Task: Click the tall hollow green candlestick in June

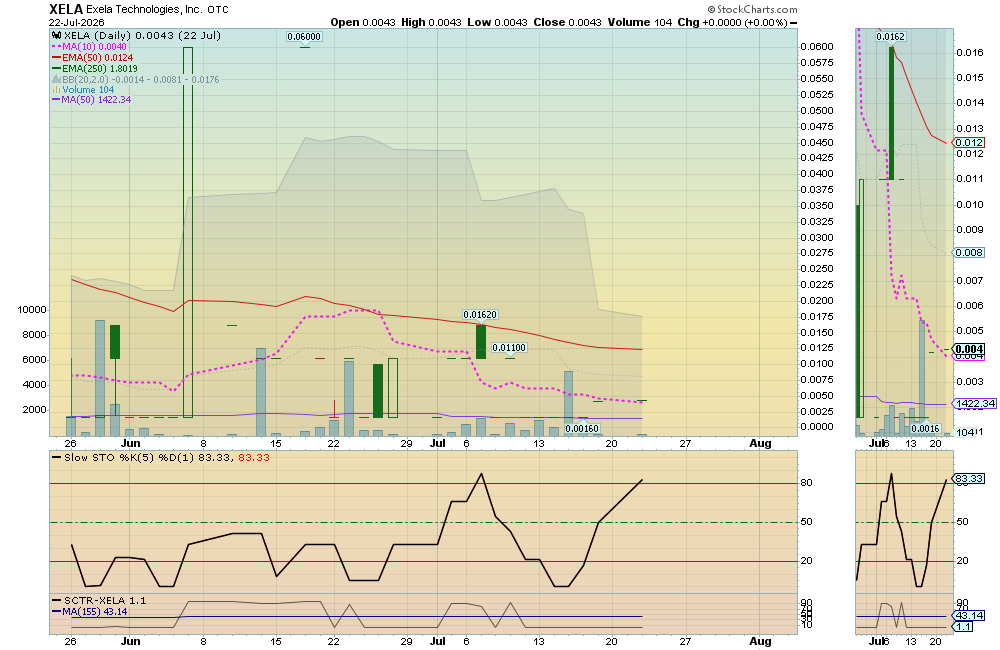Action: 188,232
